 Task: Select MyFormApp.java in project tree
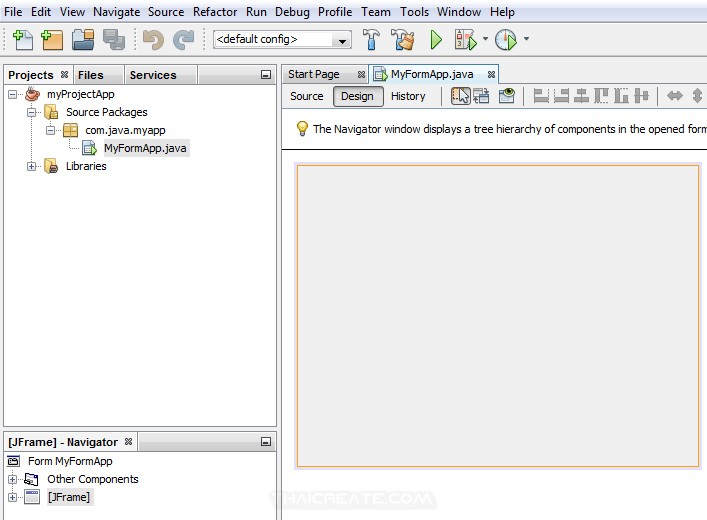coord(145,148)
